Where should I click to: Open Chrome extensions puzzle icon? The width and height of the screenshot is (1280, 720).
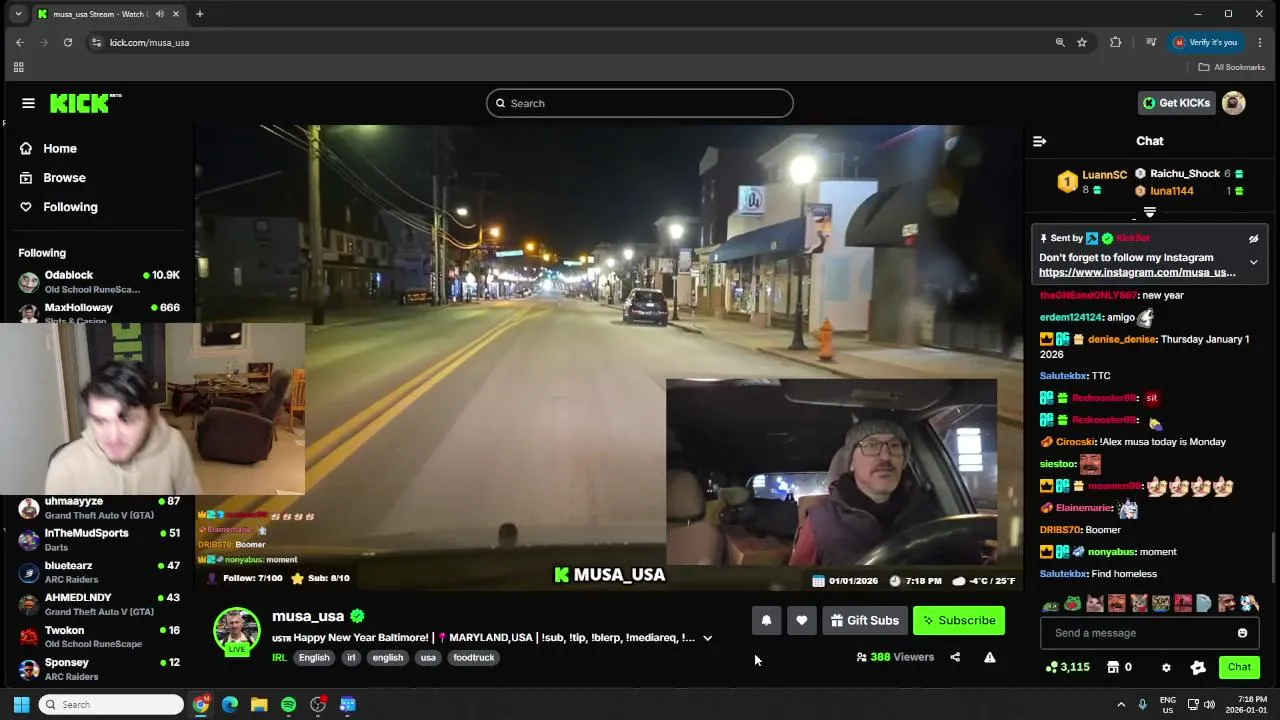1116,42
